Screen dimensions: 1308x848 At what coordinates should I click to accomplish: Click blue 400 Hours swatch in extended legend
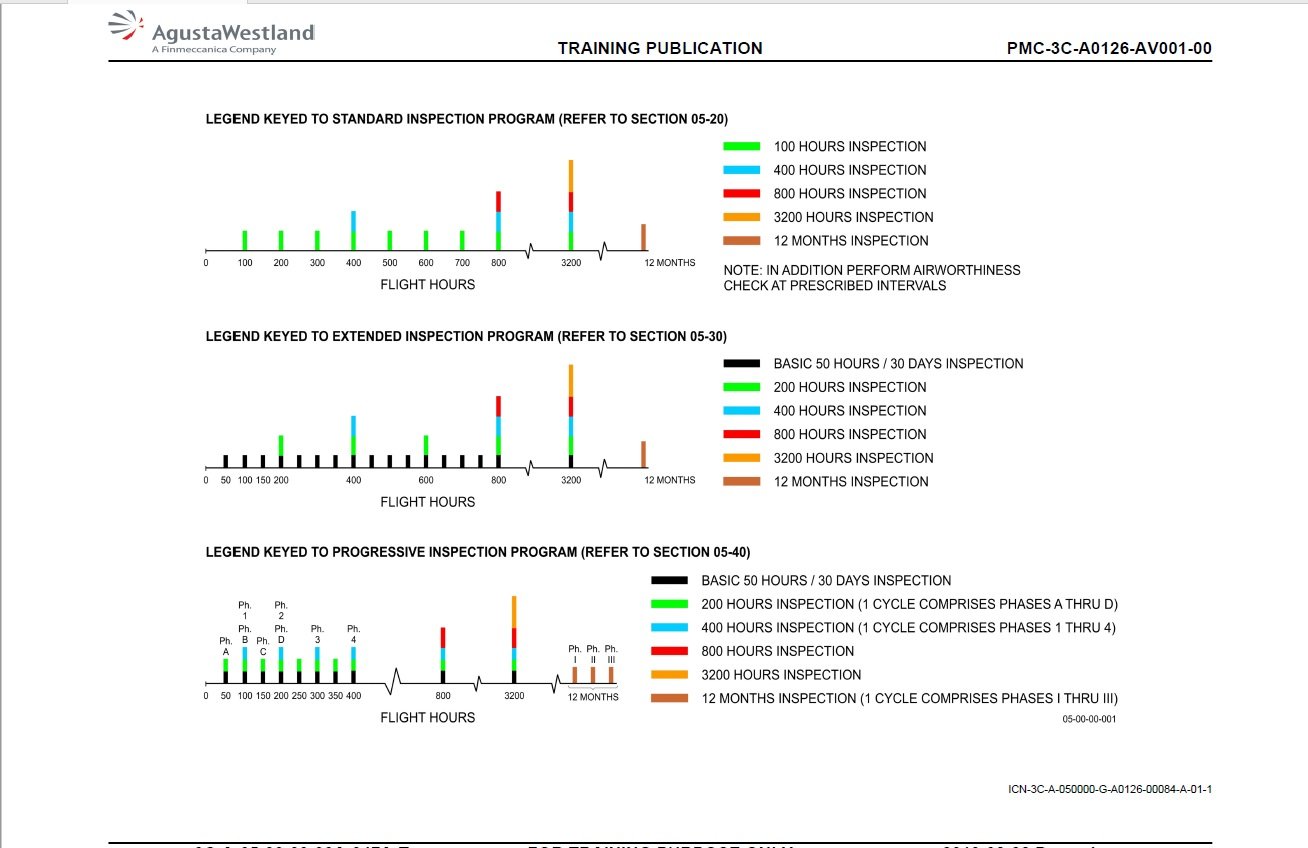pyautogui.click(x=741, y=411)
